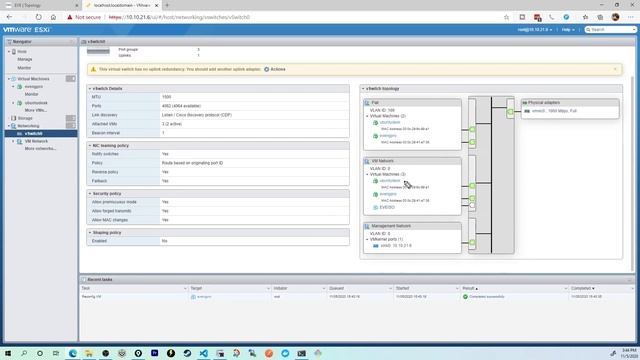Click the Networking icon in Navigator

[x=14, y=126]
